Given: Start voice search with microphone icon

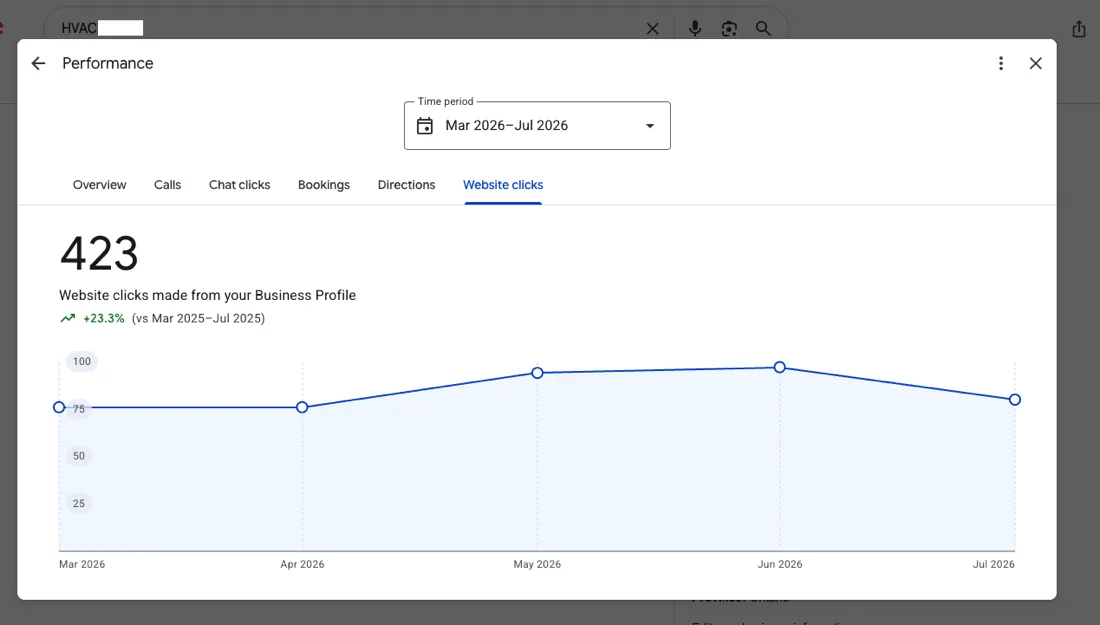Looking at the screenshot, I should (x=695, y=28).
